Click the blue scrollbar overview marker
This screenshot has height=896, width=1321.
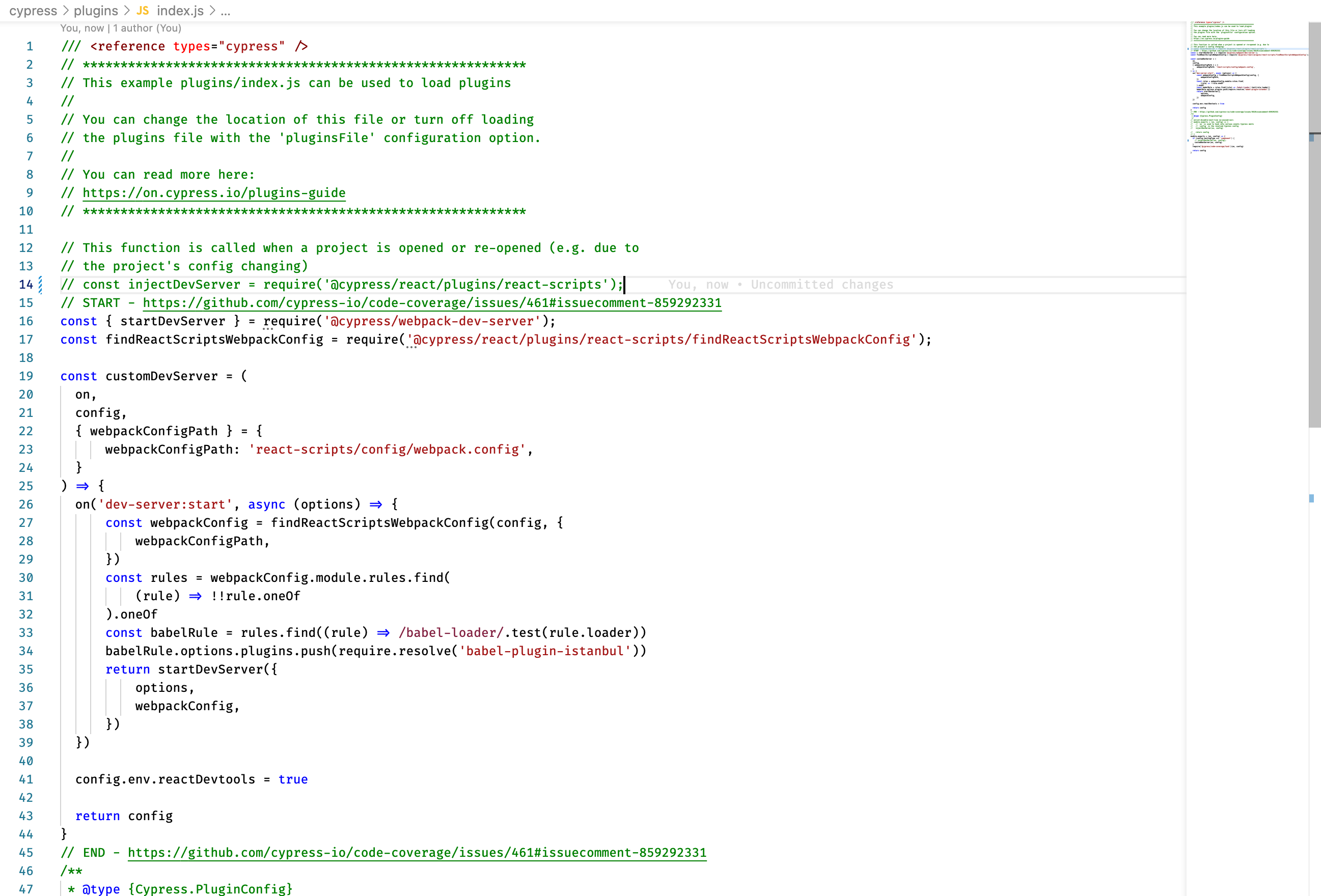[x=1312, y=498]
